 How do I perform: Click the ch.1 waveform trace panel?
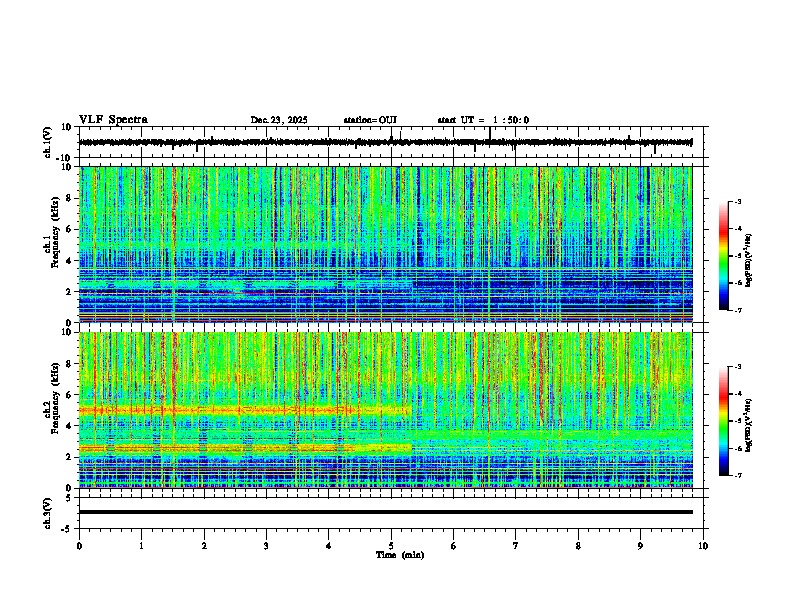click(x=390, y=142)
